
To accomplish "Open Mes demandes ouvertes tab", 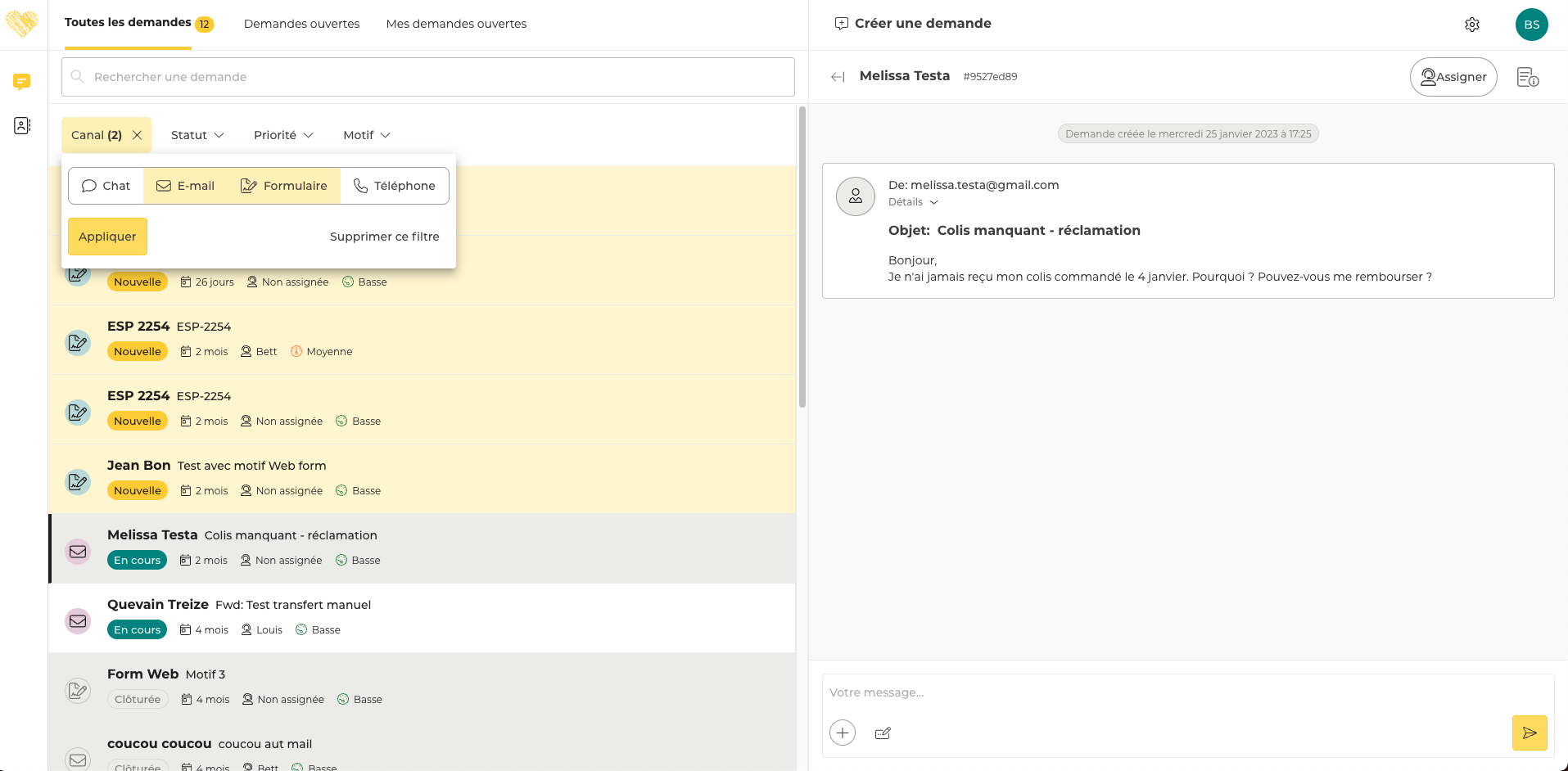I will tap(456, 24).
